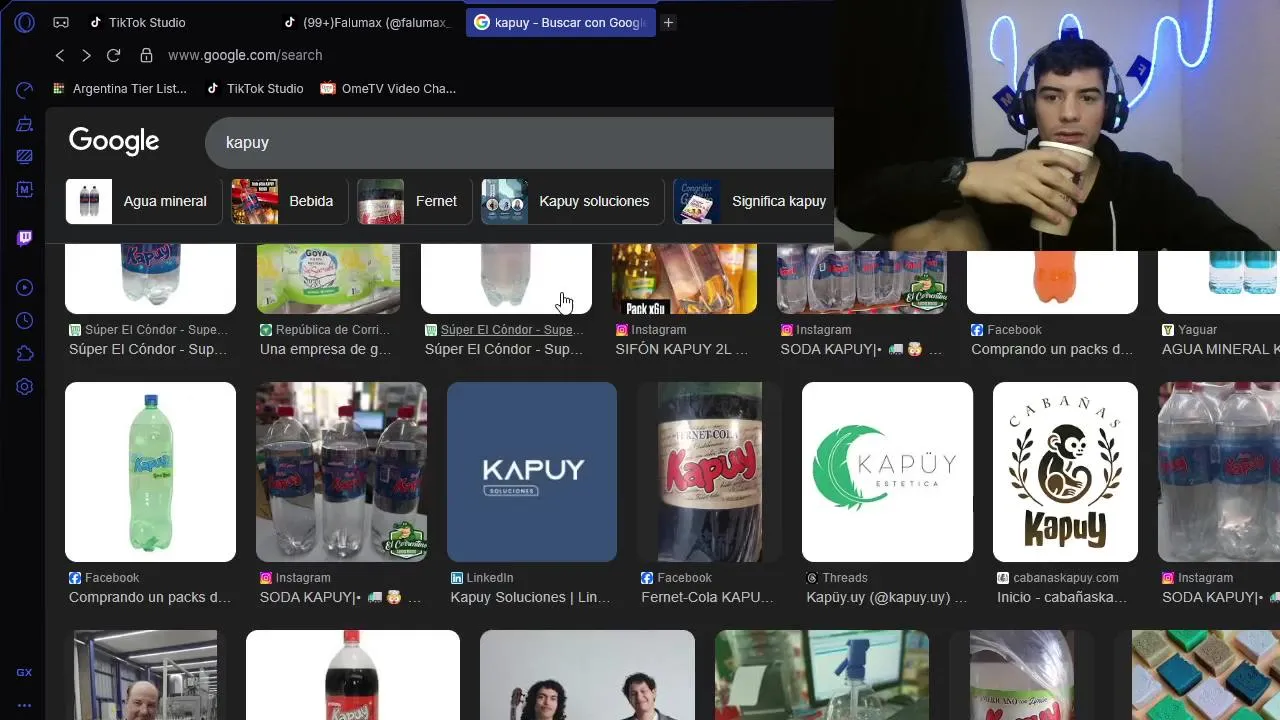The width and height of the screenshot is (1280, 720).
Task: Open the M panel in sidebar
Action: pos(24,189)
